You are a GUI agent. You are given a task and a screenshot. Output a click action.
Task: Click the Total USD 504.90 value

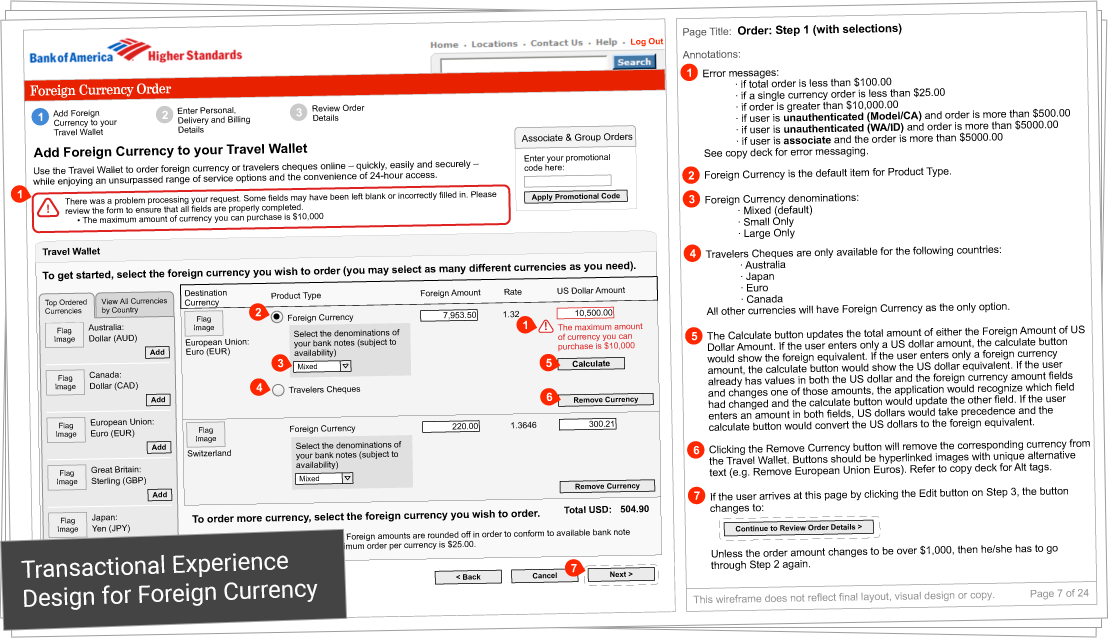(x=634, y=509)
